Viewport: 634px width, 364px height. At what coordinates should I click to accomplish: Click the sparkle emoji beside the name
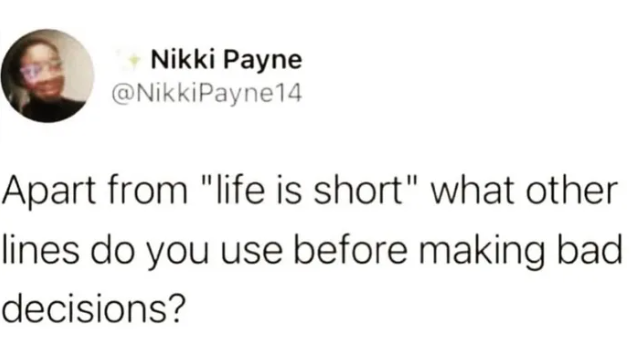pos(131,60)
